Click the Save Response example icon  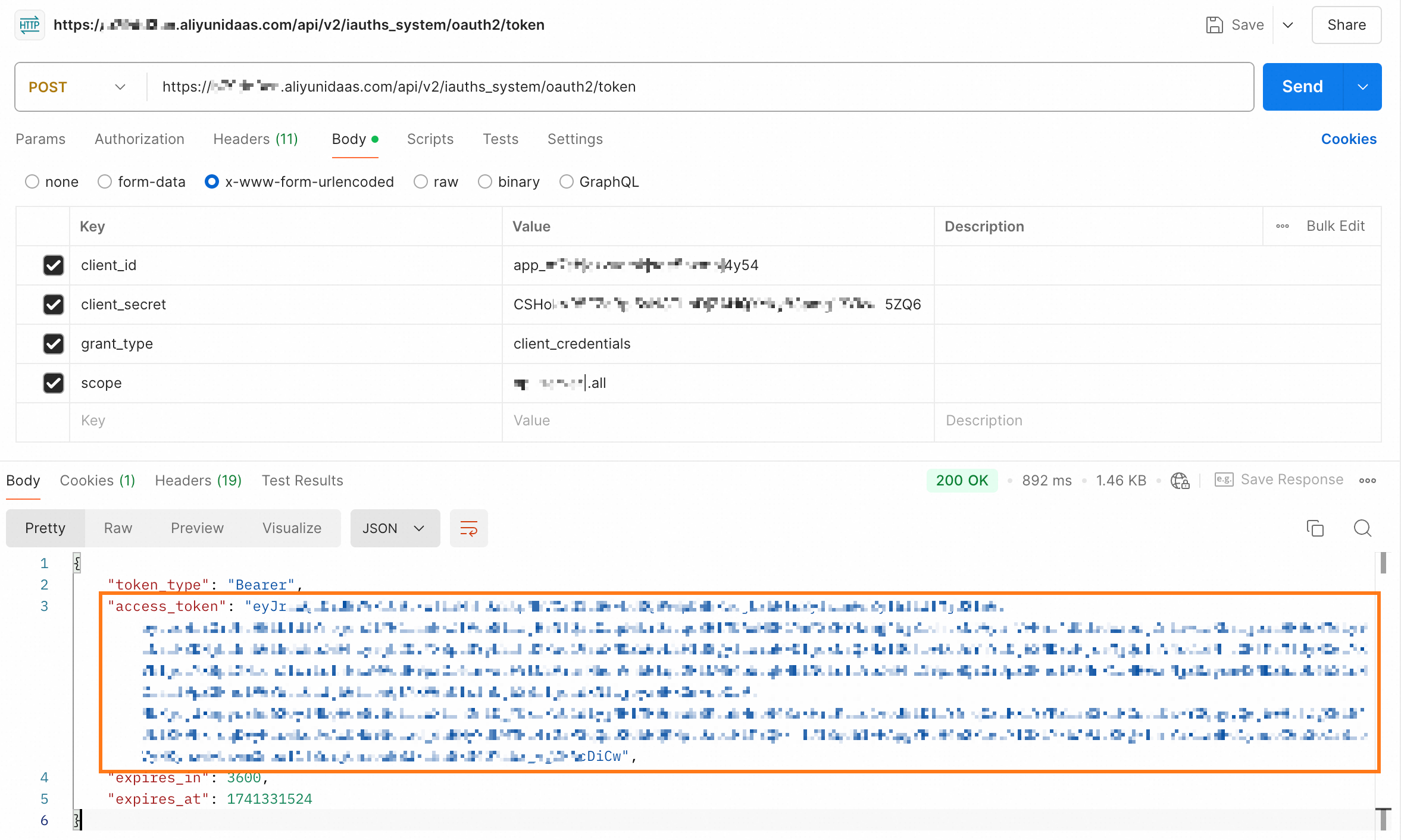coord(1224,480)
